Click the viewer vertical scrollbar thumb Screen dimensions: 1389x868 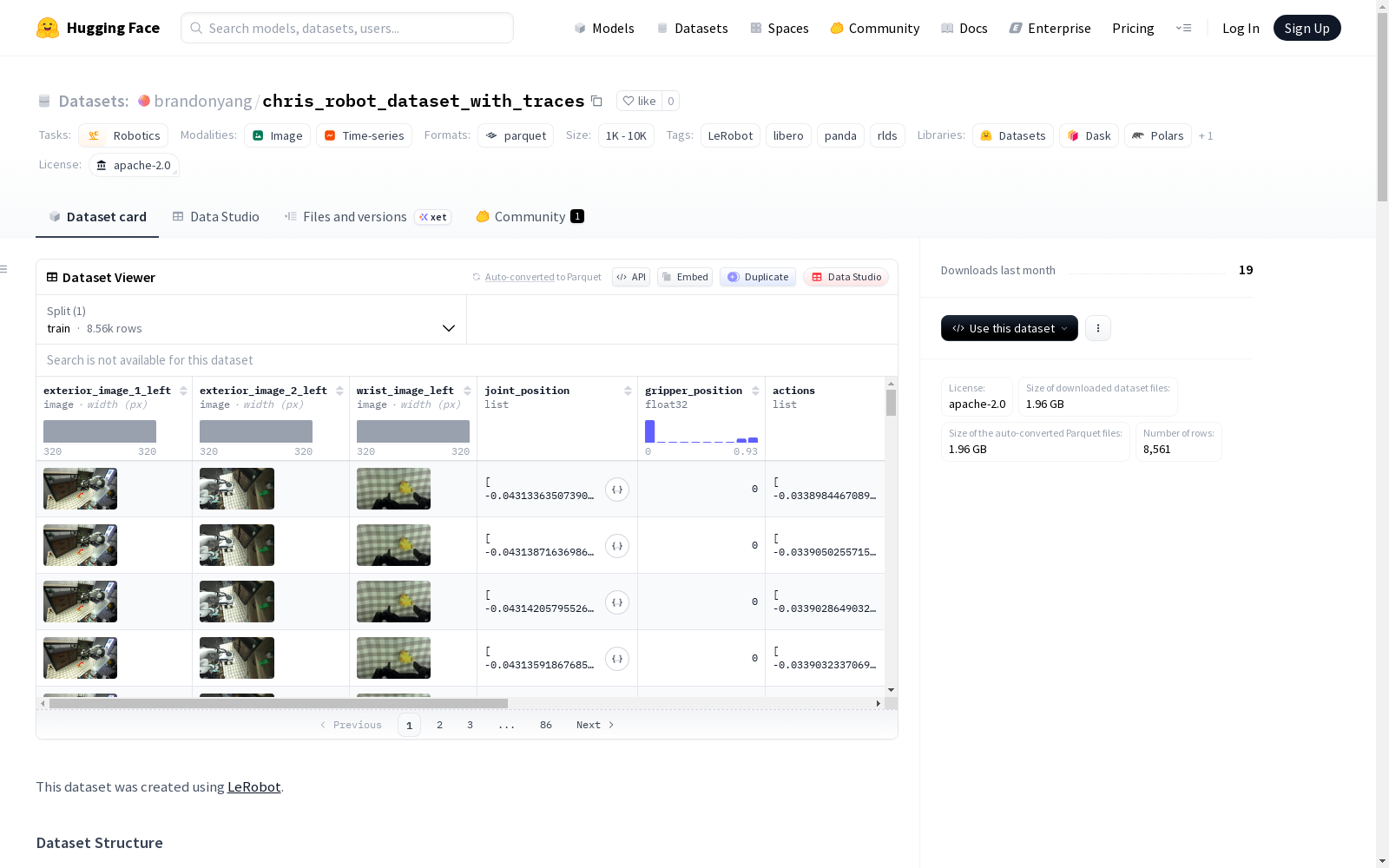(891, 403)
